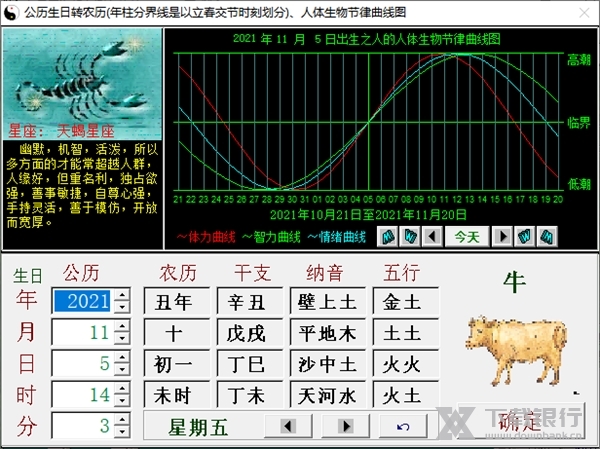Click the day input field showing 5
This screenshot has height=449, width=600.
pyautogui.click(x=83, y=363)
